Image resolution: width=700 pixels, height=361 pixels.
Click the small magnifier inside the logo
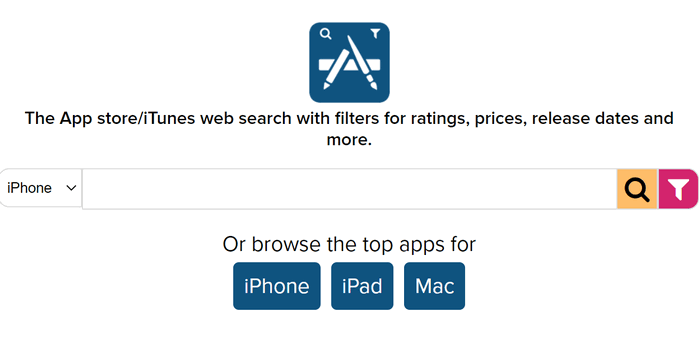326,33
